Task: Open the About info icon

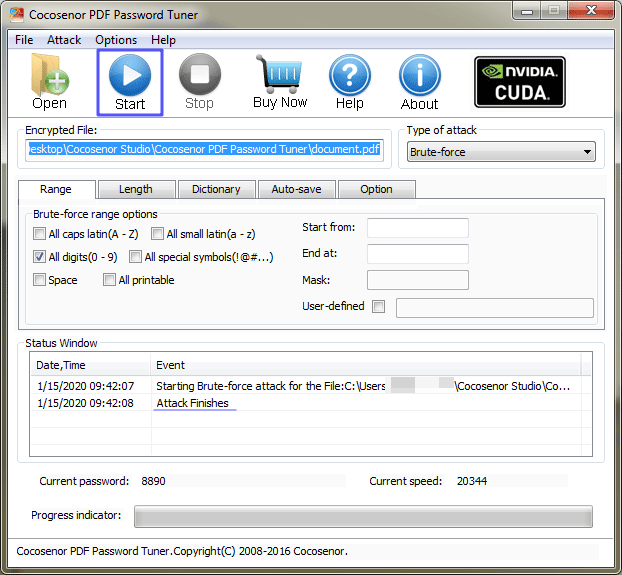Action: tap(420, 82)
